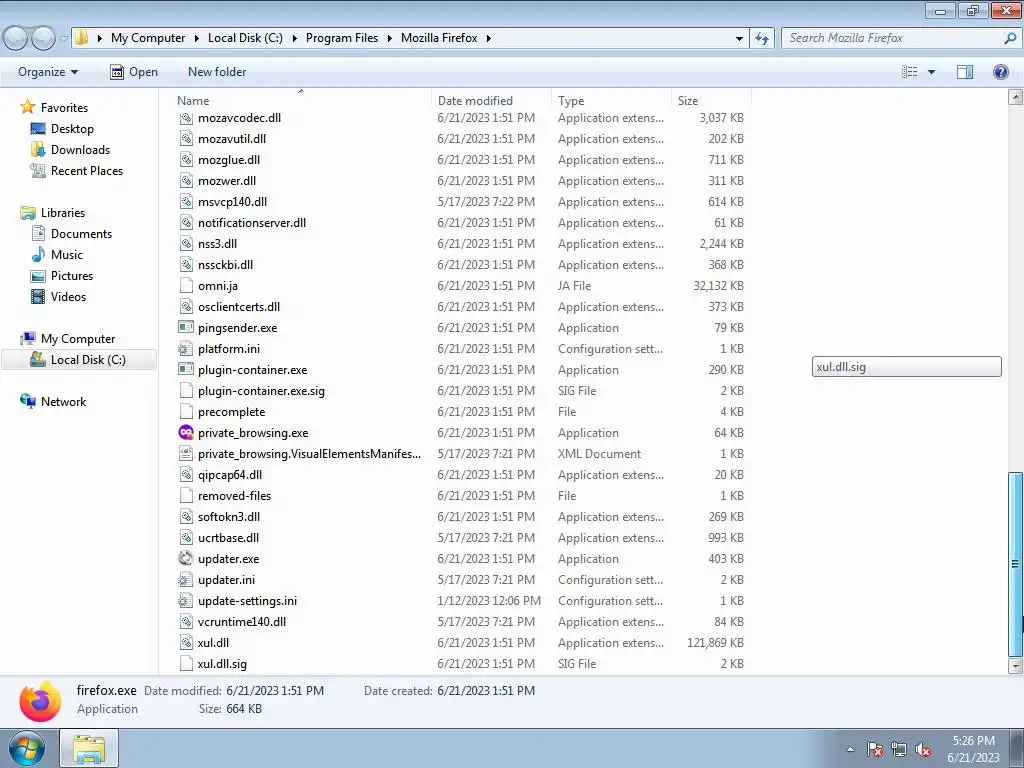Click the private_browsing.VisualElementsManifest XML icon
The image size is (1024, 768).
(186, 453)
